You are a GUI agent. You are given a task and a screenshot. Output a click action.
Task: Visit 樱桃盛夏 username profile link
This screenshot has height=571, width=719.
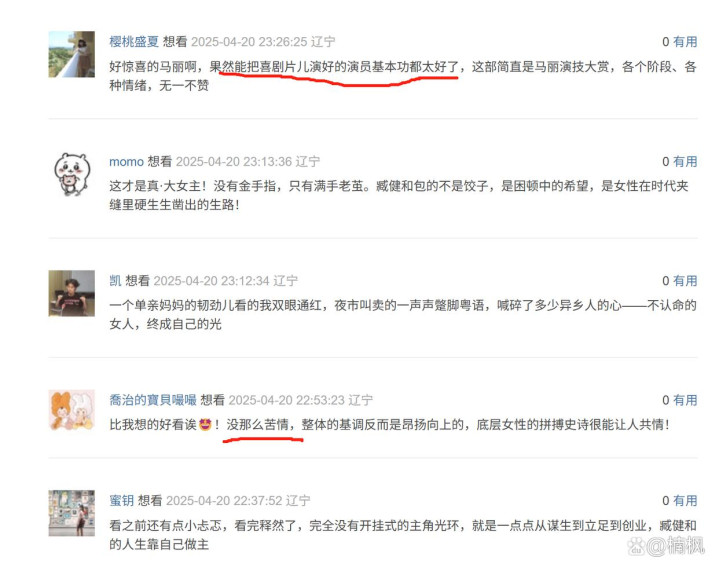point(134,42)
